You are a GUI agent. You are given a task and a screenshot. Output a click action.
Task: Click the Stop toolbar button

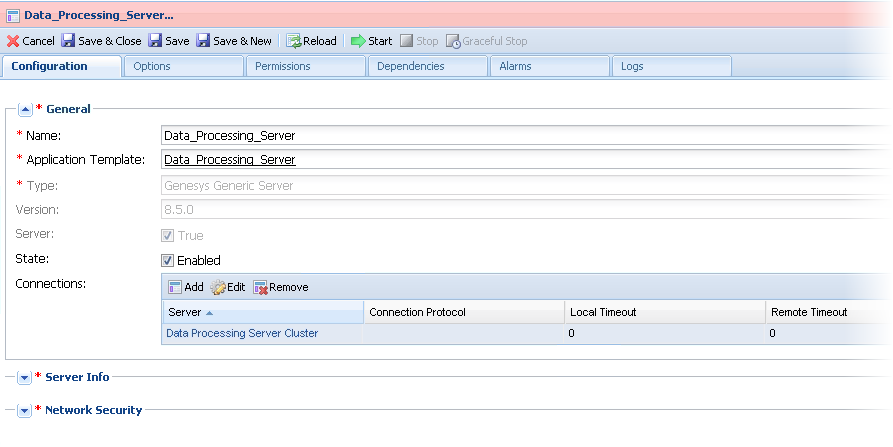[x=419, y=41]
